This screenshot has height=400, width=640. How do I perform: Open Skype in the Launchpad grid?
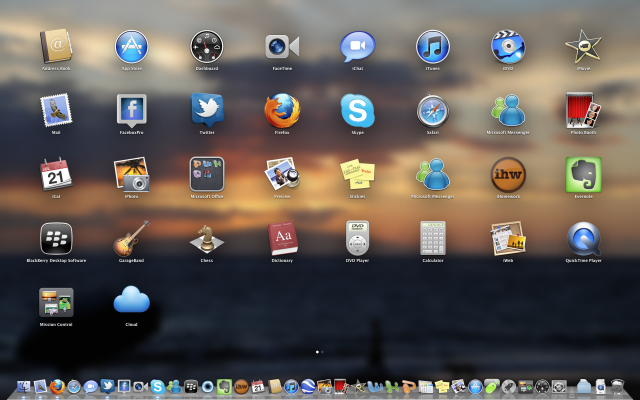(x=358, y=111)
